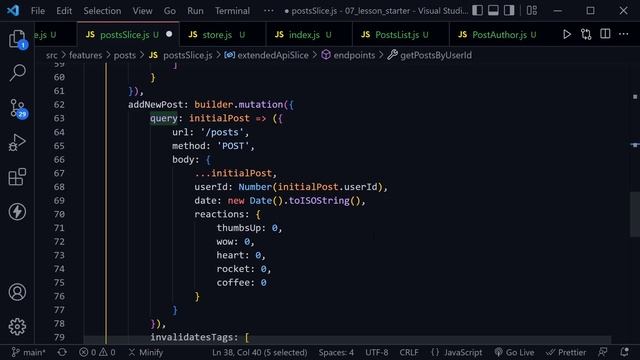
Task: Select features folder in breadcrumb
Action: (x=85, y=55)
